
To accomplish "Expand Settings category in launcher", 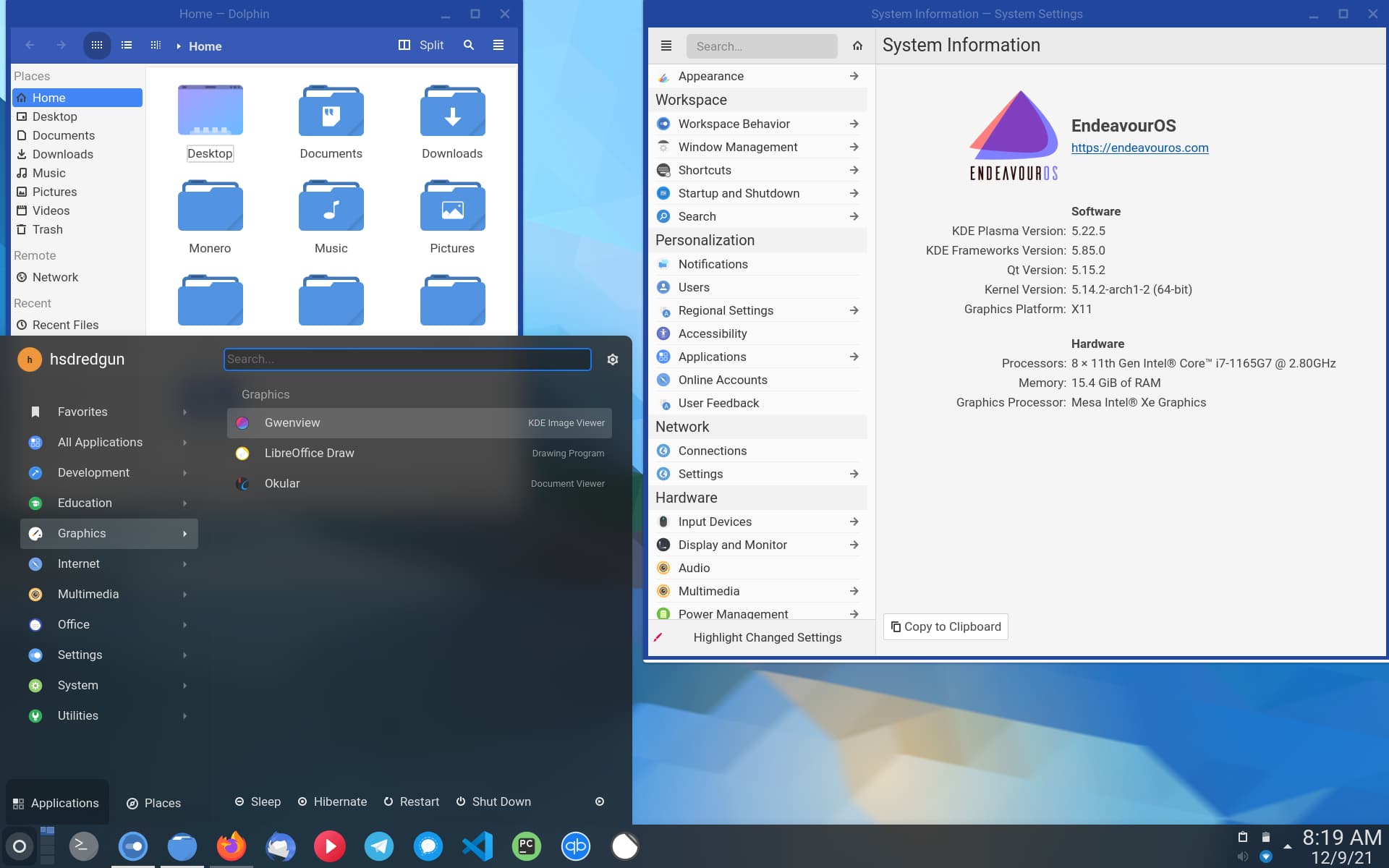I will pos(109,655).
